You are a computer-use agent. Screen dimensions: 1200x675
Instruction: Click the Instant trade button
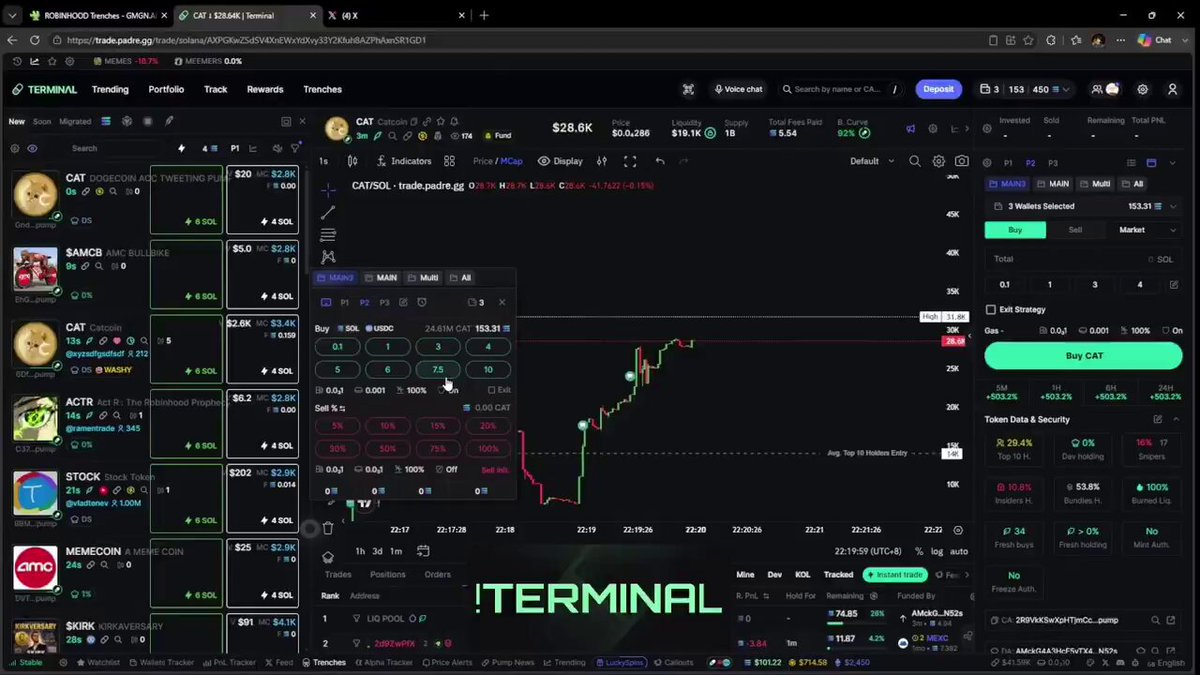coord(896,575)
